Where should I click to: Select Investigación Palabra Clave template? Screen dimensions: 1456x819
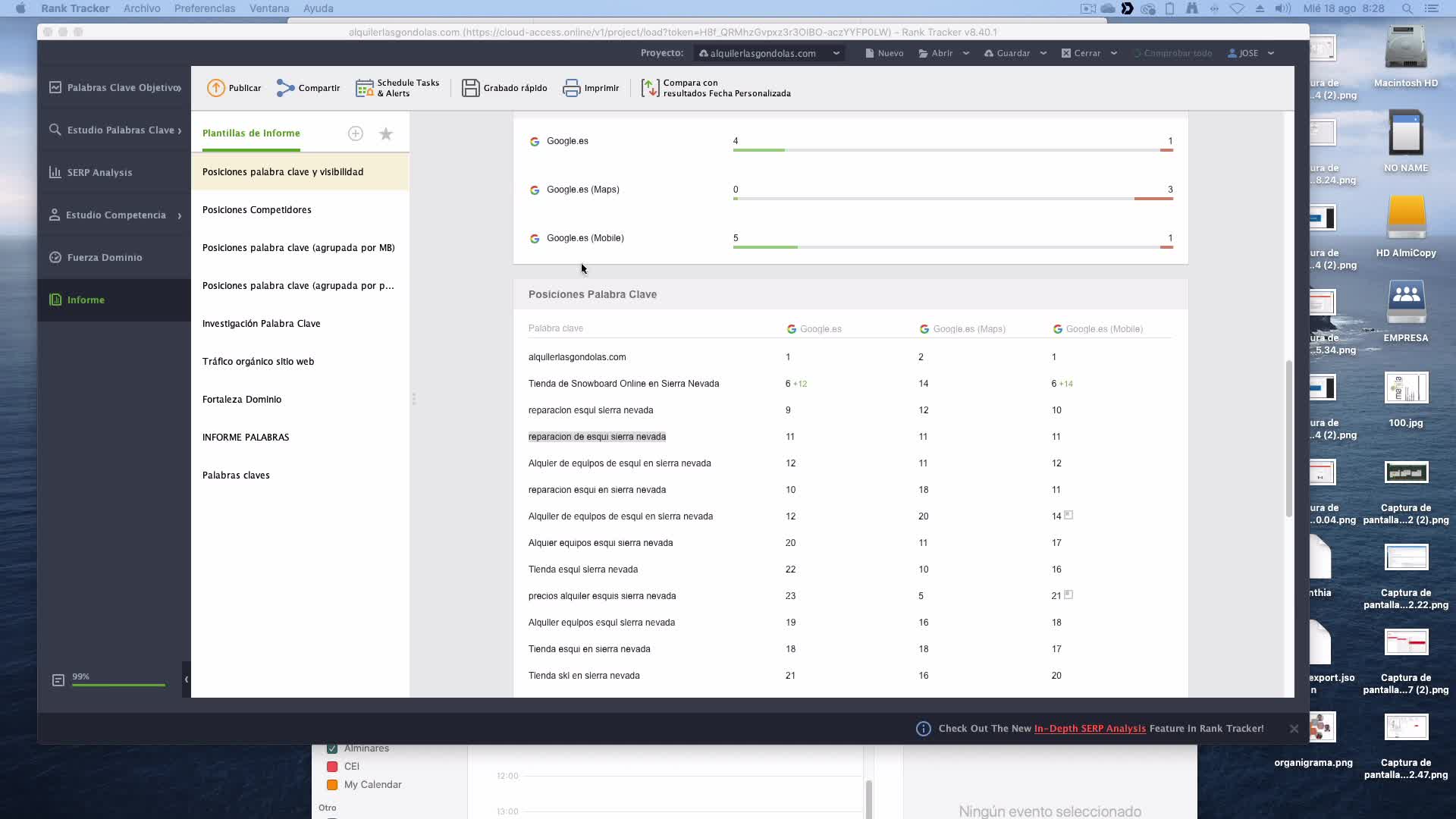click(x=300, y=324)
